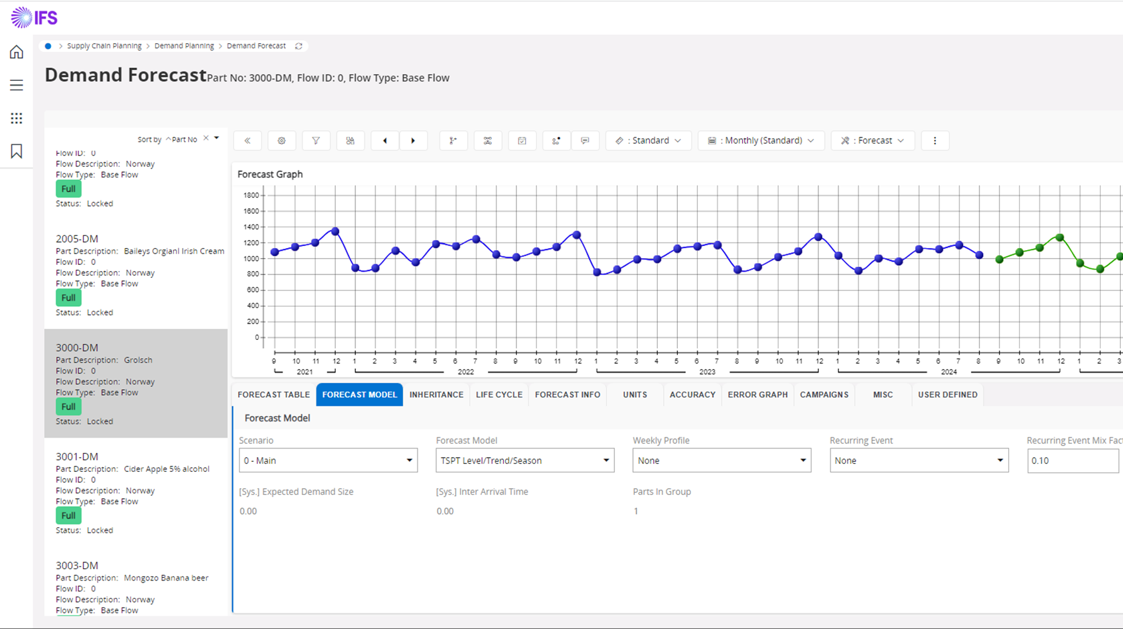Click the binoculars search icon
The height and width of the screenshot is (629, 1123).
350,140
